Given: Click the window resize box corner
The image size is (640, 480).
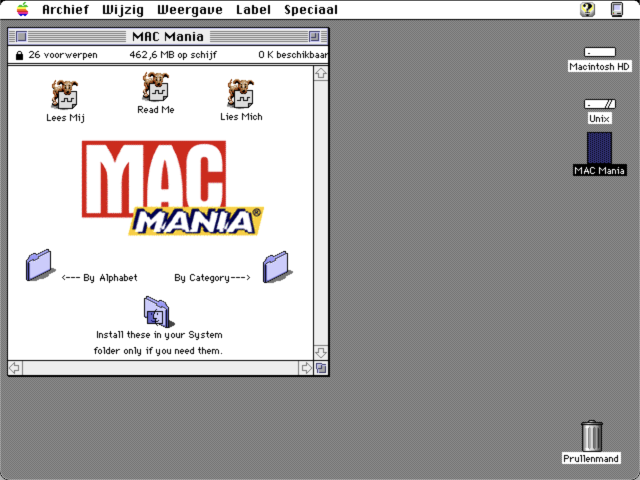Looking at the screenshot, I should click(x=321, y=368).
